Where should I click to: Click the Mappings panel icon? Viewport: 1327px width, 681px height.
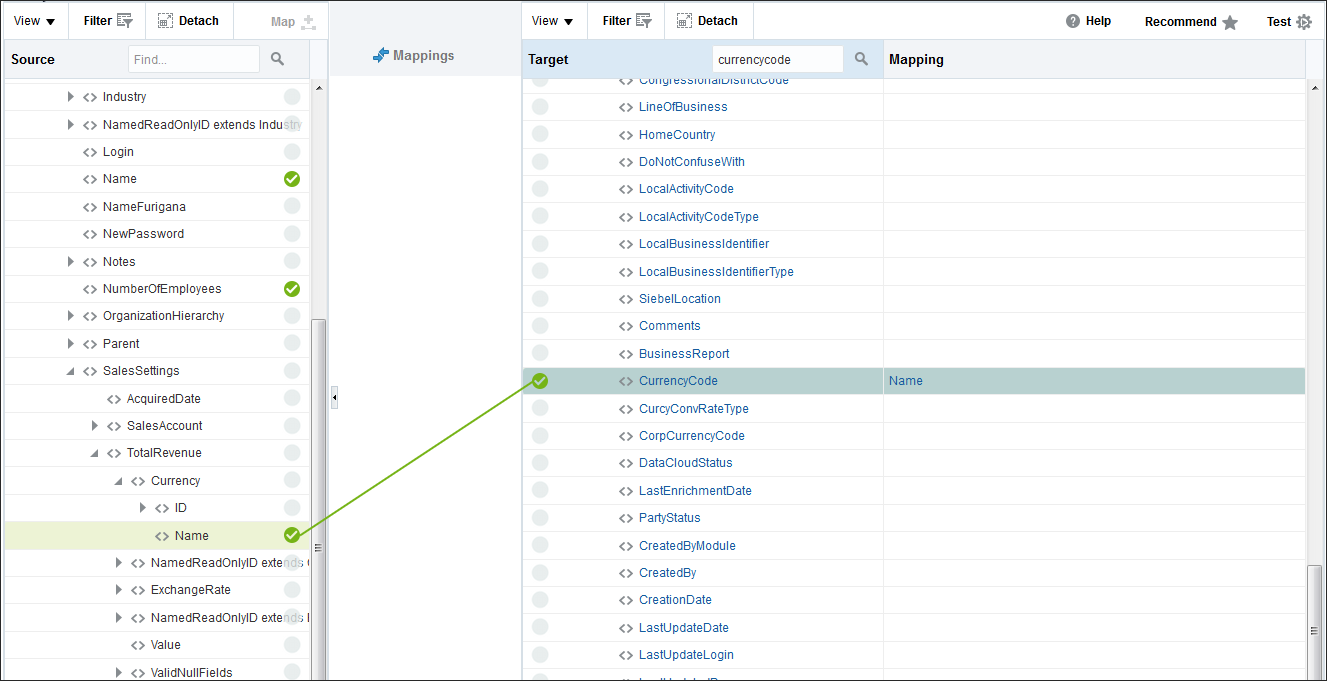381,55
